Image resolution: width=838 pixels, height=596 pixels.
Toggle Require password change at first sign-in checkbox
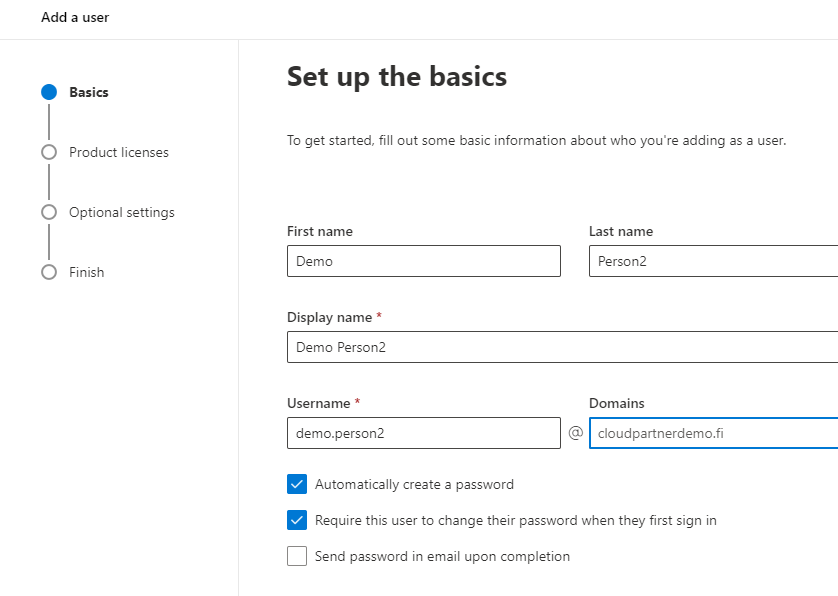coord(297,521)
